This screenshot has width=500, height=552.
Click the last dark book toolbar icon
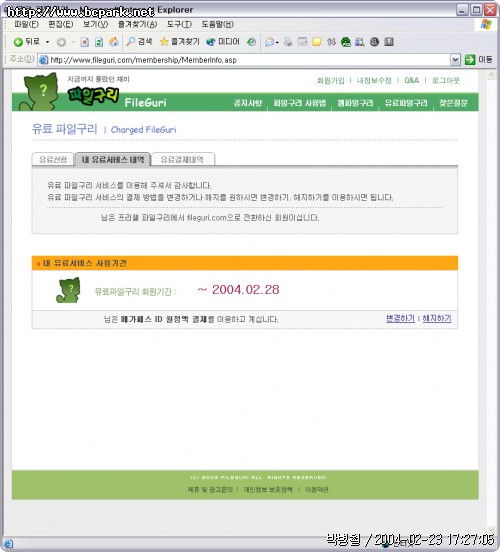(x=389, y=42)
